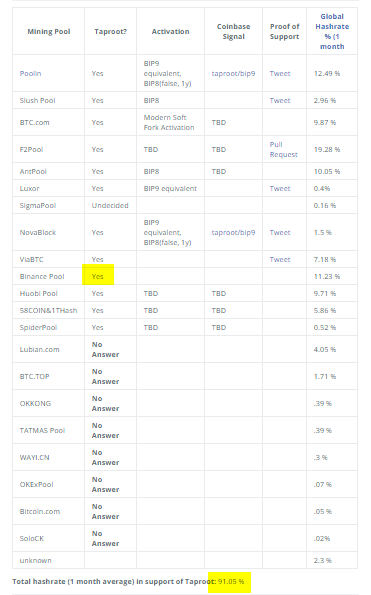Screen dimensions: 371x595
Task: Select the Coinbase Signal column header
Action: (233, 31)
